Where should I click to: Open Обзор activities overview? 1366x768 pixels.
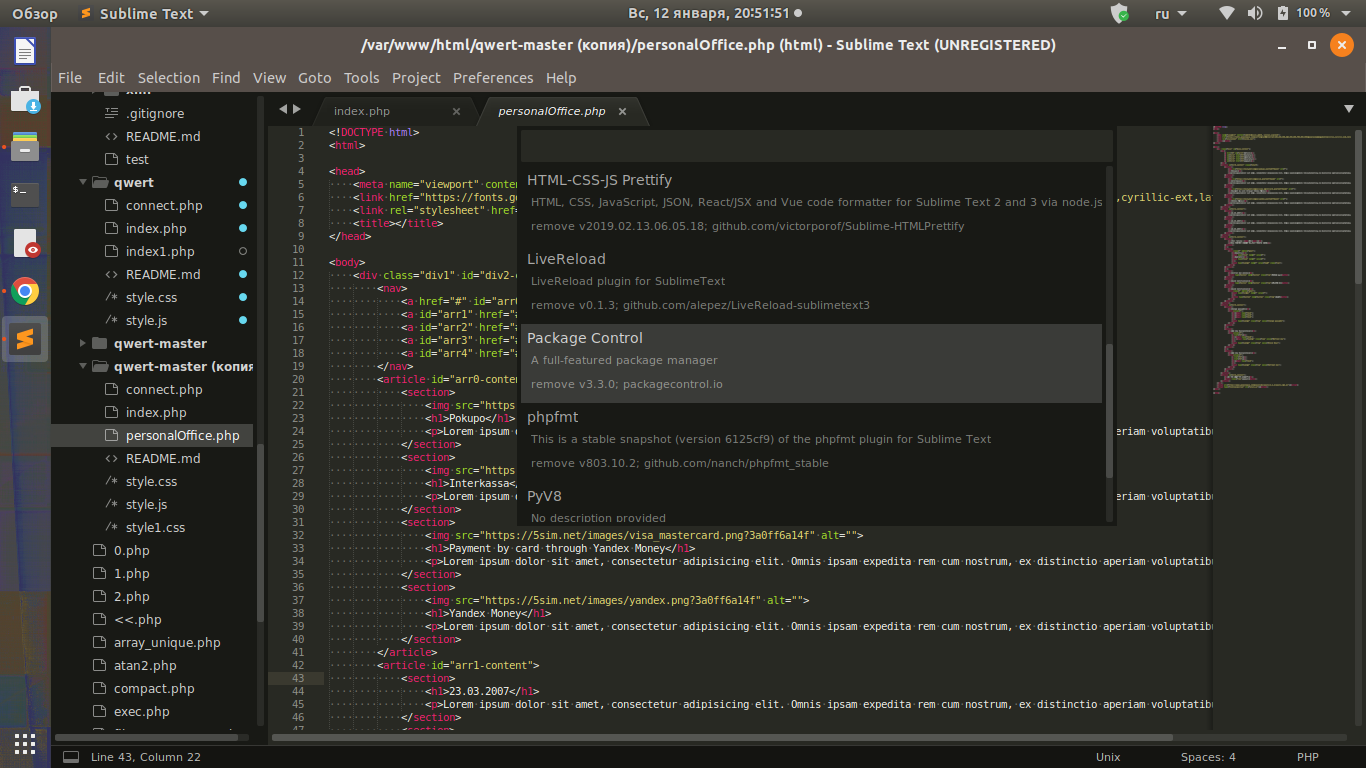pyautogui.click(x=35, y=14)
